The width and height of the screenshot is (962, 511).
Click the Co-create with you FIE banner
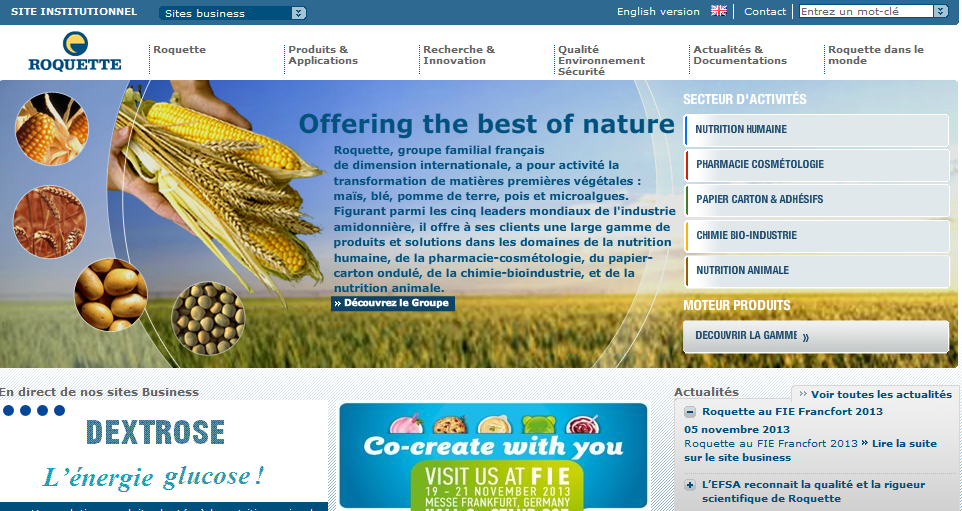click(493, 456)
